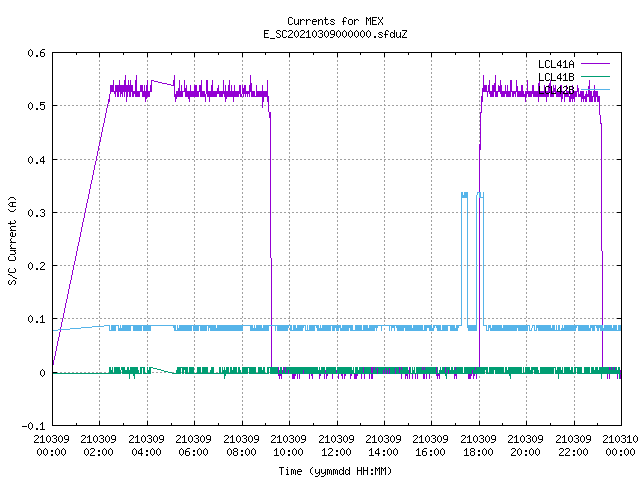Click the 210310 00:00 x-axis tick label
The image size is (640, 480).
tap(620, 446)
